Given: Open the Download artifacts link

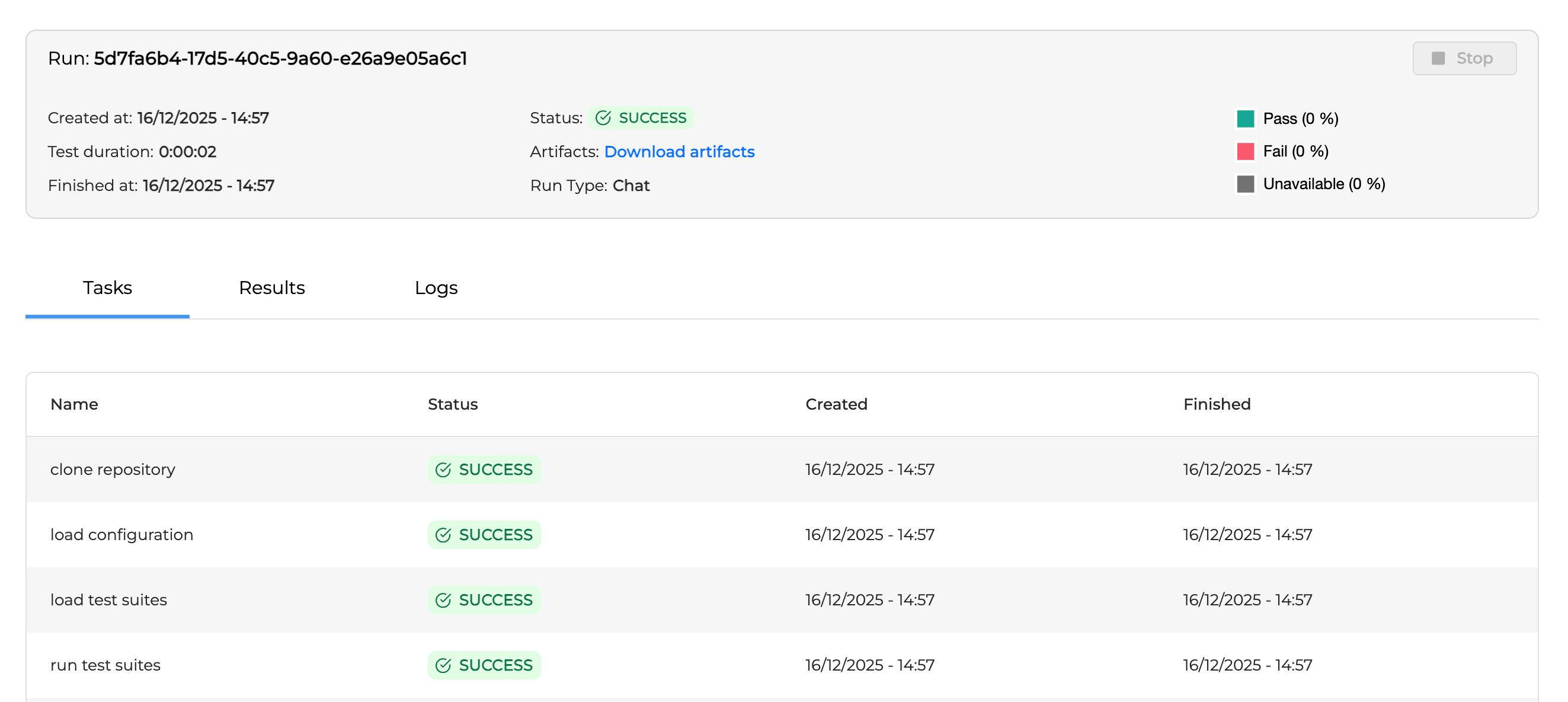Looking at the screenshot, I should tap(679, 152).
